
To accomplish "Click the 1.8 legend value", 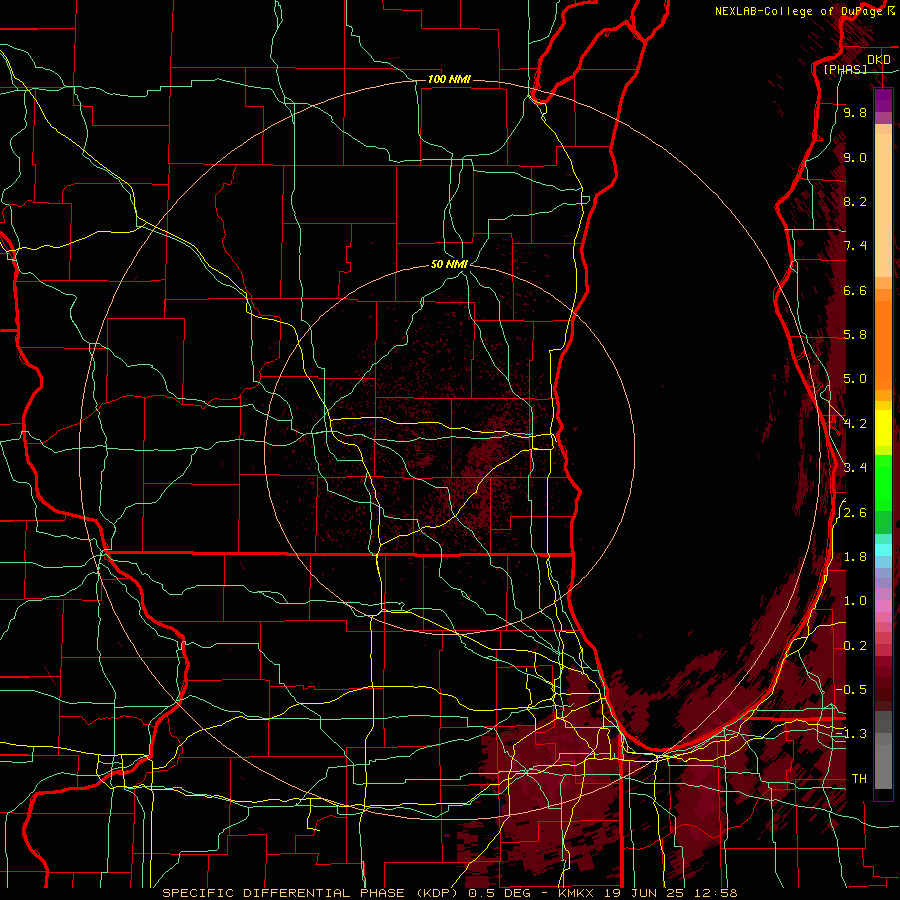I will (x=855, y=557).
